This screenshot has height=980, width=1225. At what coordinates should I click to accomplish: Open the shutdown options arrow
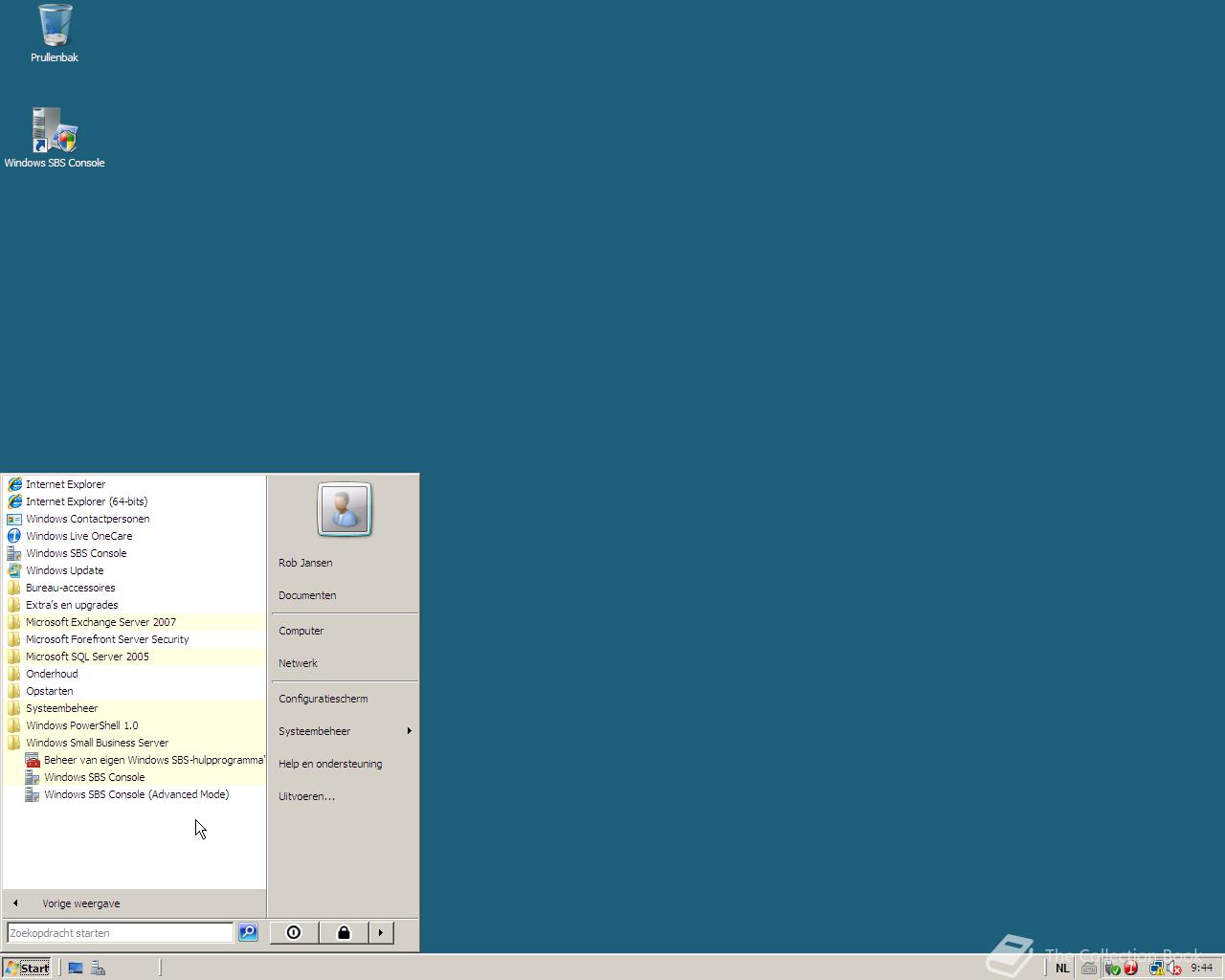point(381,932)
